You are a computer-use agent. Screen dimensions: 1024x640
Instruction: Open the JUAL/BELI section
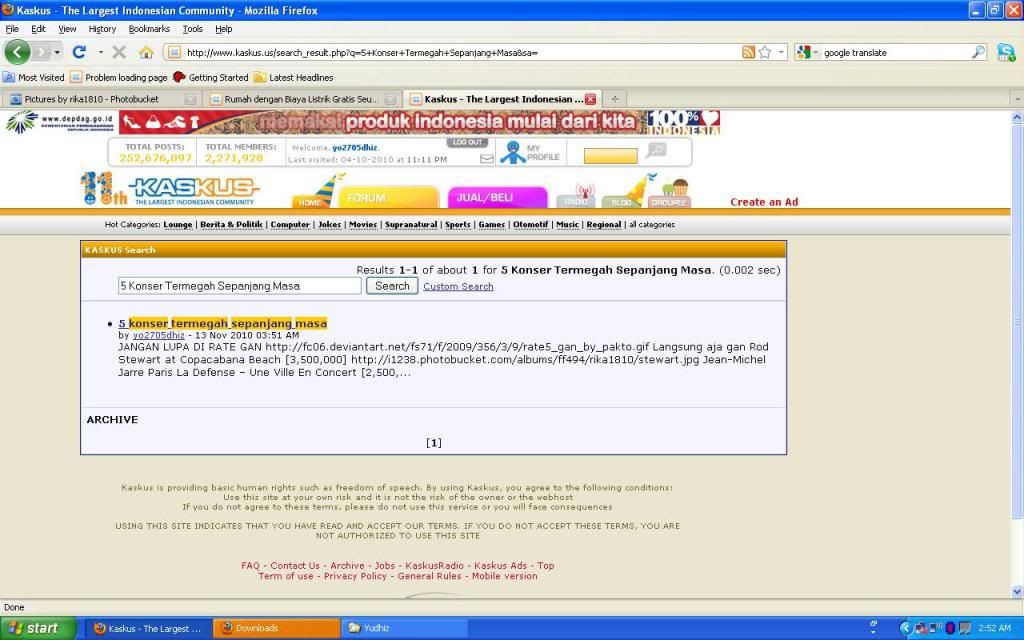498,197
